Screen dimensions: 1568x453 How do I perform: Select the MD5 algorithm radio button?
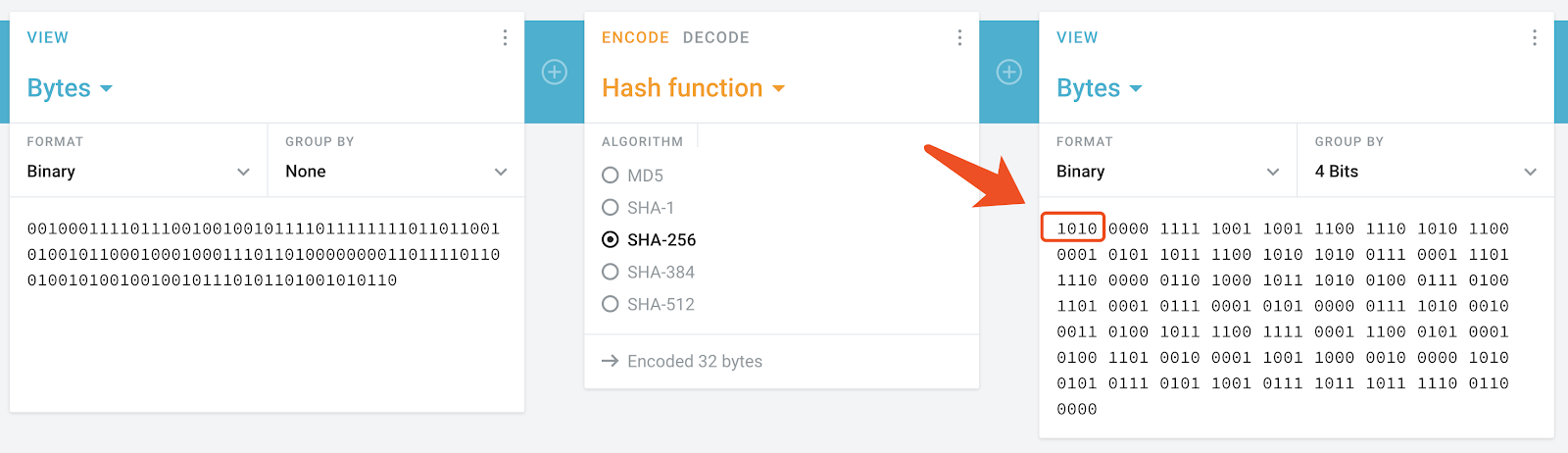(610, 176)
